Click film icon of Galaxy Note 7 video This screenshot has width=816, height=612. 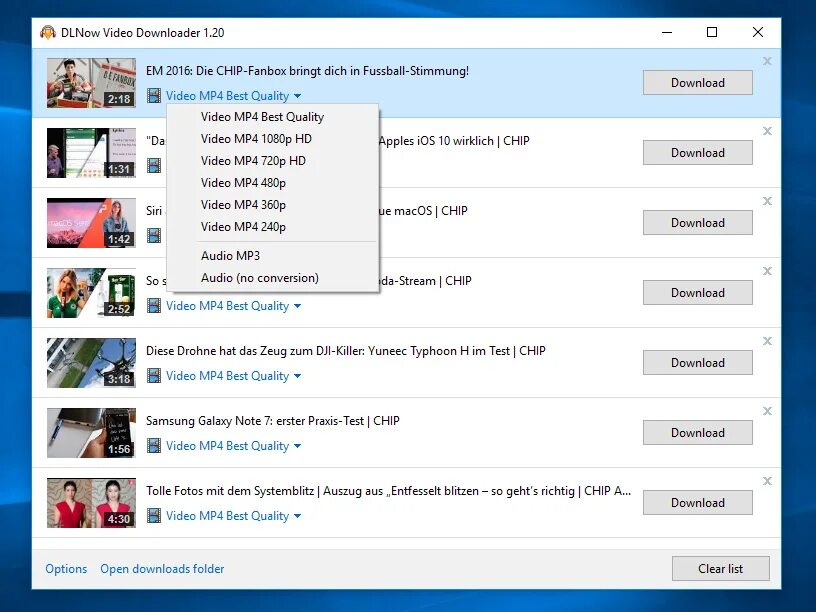click(154, 445)
